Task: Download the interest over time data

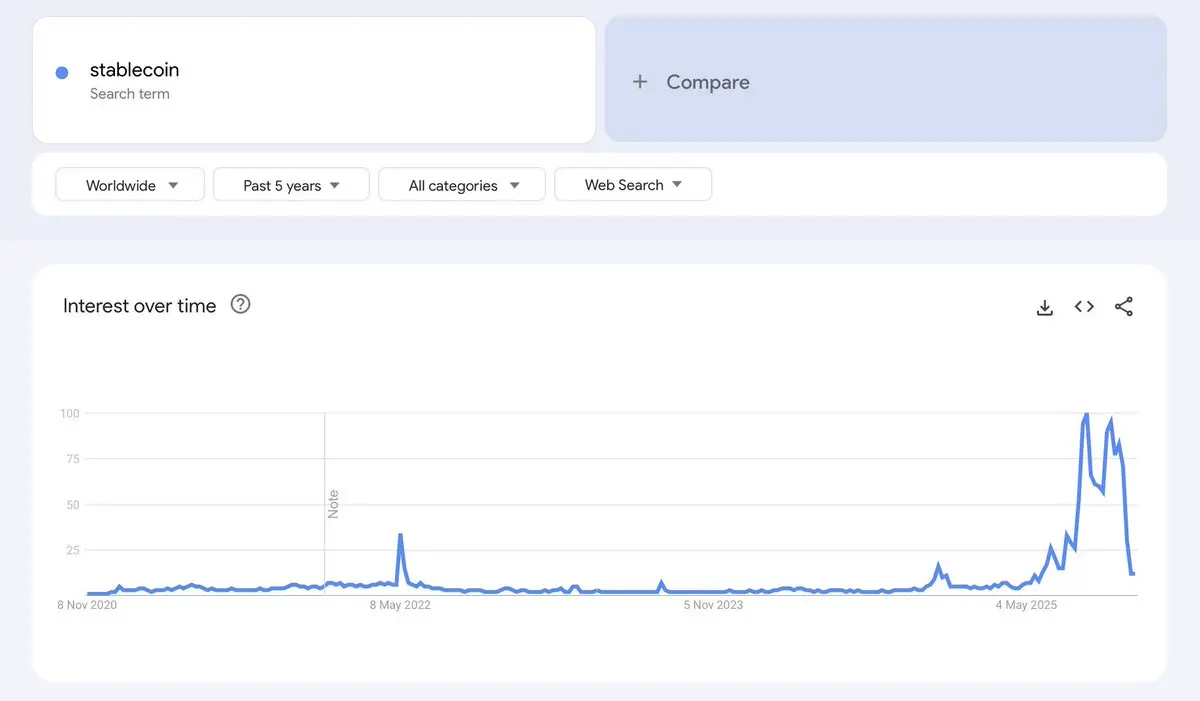Action: 1044,307
